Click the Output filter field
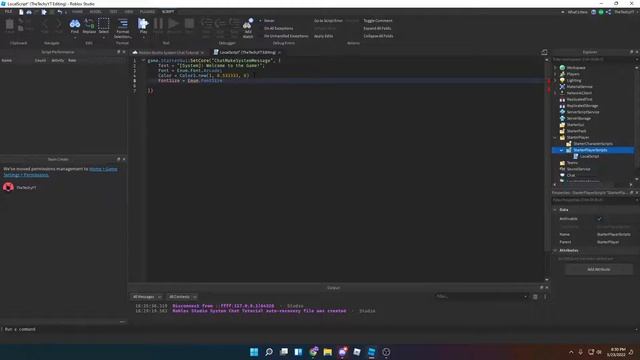This screenshot has width=640, height=360. [481, 297]
